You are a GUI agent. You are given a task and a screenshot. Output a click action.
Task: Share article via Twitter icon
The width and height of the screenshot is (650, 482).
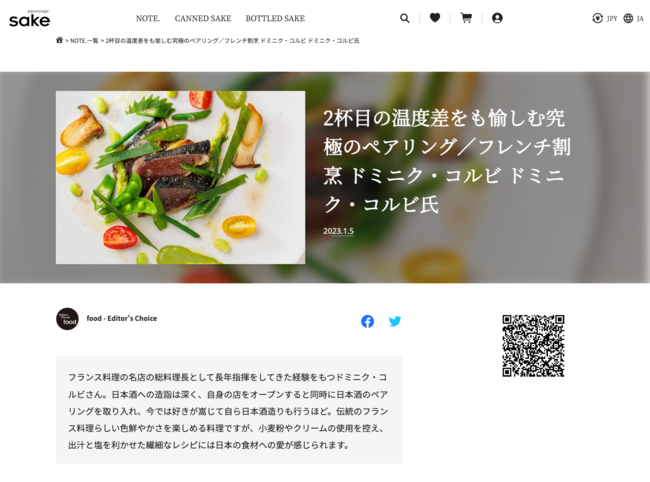395,321
